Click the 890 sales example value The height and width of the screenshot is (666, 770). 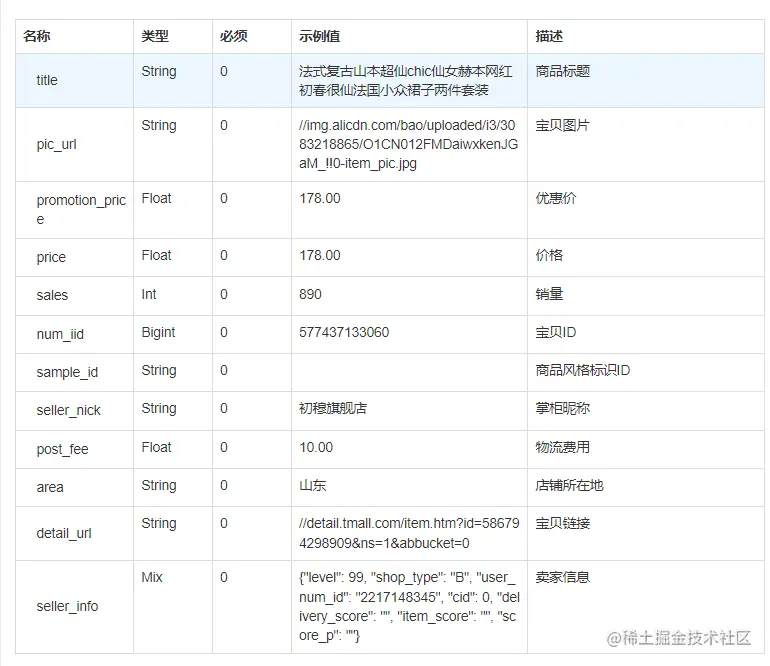tap(310, 294)
